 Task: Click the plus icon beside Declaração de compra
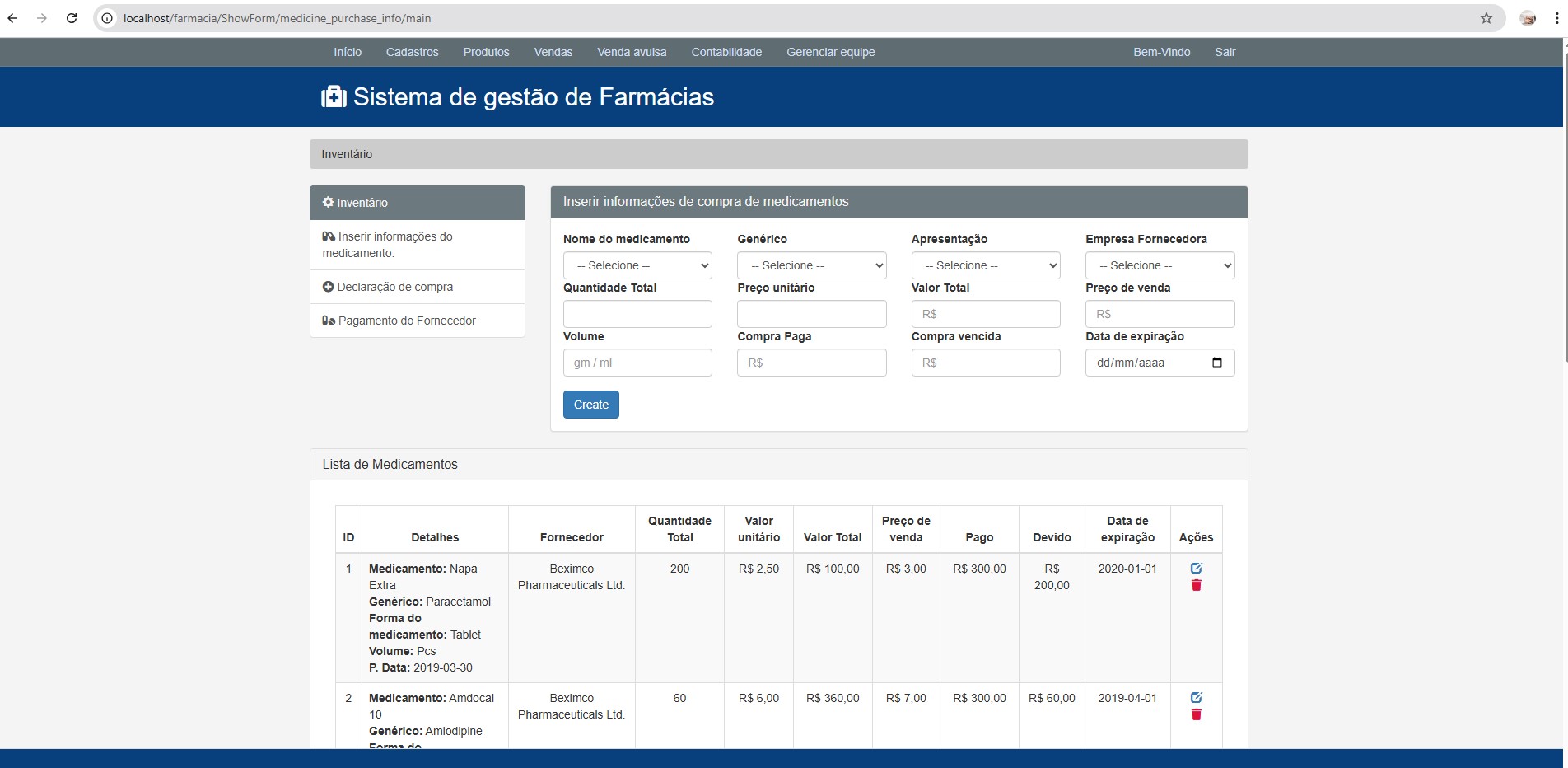pyautogui.click(x=328, y=287)
